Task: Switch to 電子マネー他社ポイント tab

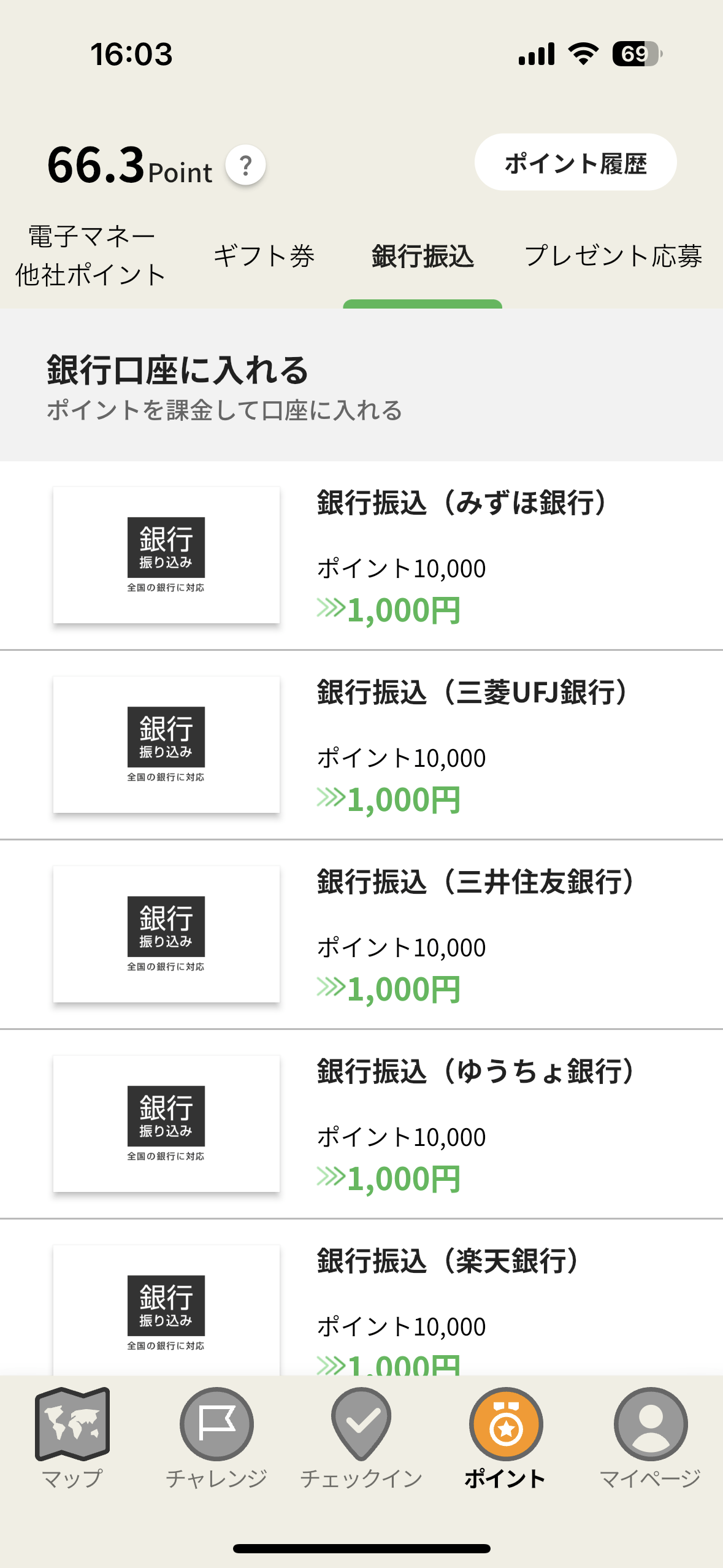Action: tap(91, 256)
